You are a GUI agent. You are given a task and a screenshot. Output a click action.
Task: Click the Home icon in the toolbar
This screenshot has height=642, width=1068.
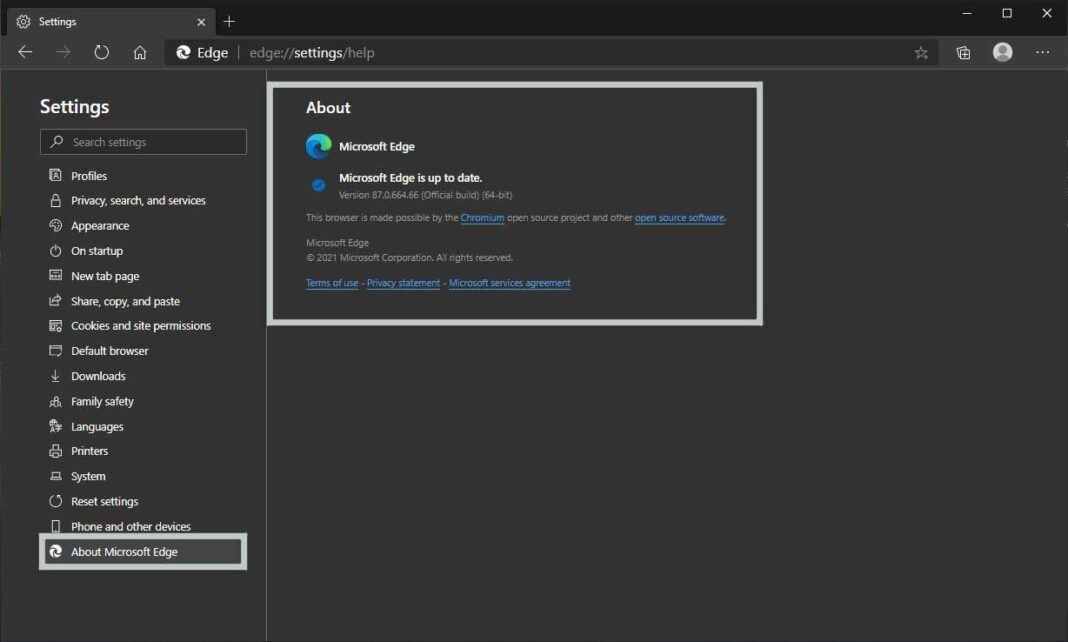(140, 52)
